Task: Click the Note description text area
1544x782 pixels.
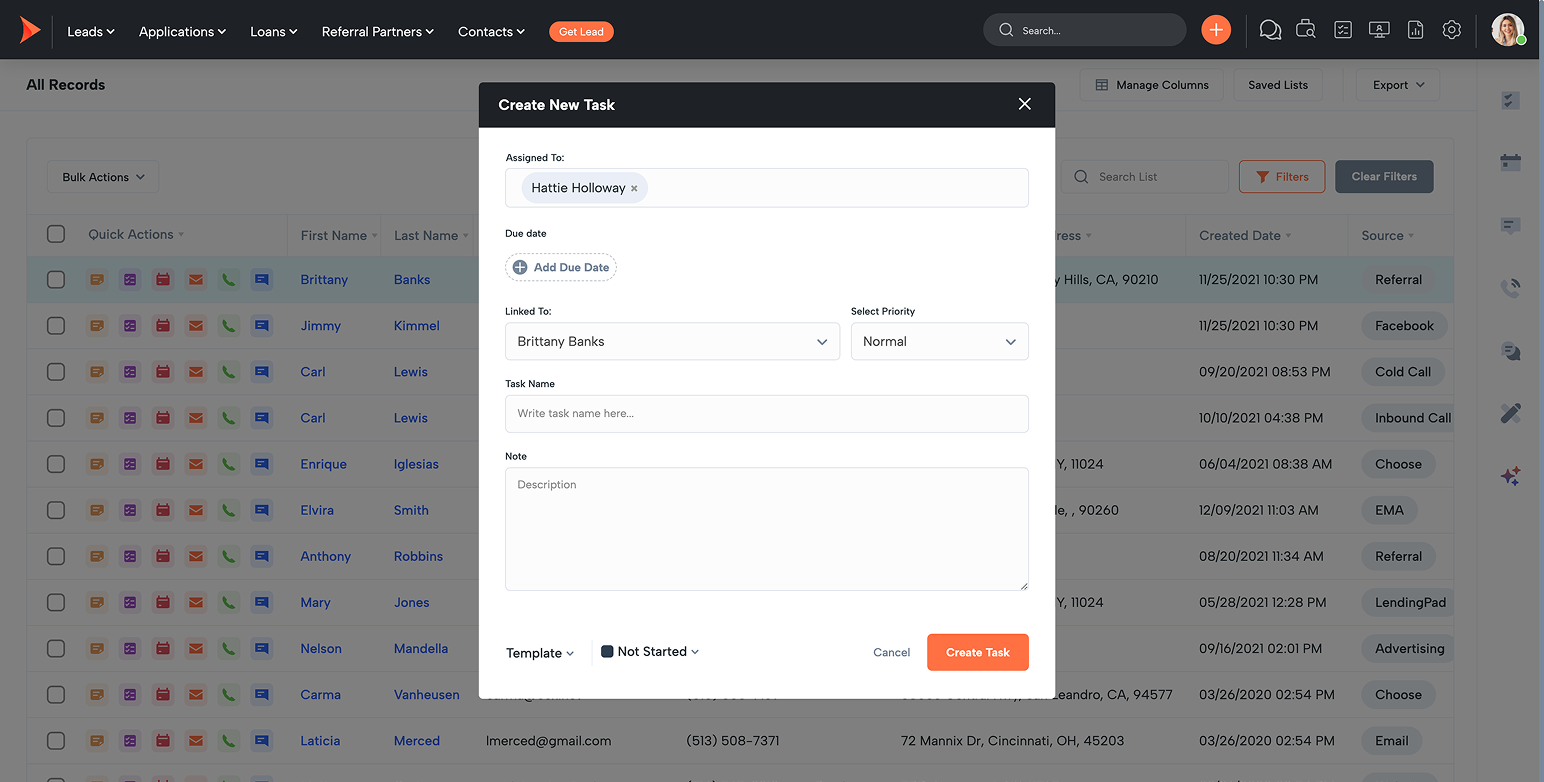Action: pos(767,529)
